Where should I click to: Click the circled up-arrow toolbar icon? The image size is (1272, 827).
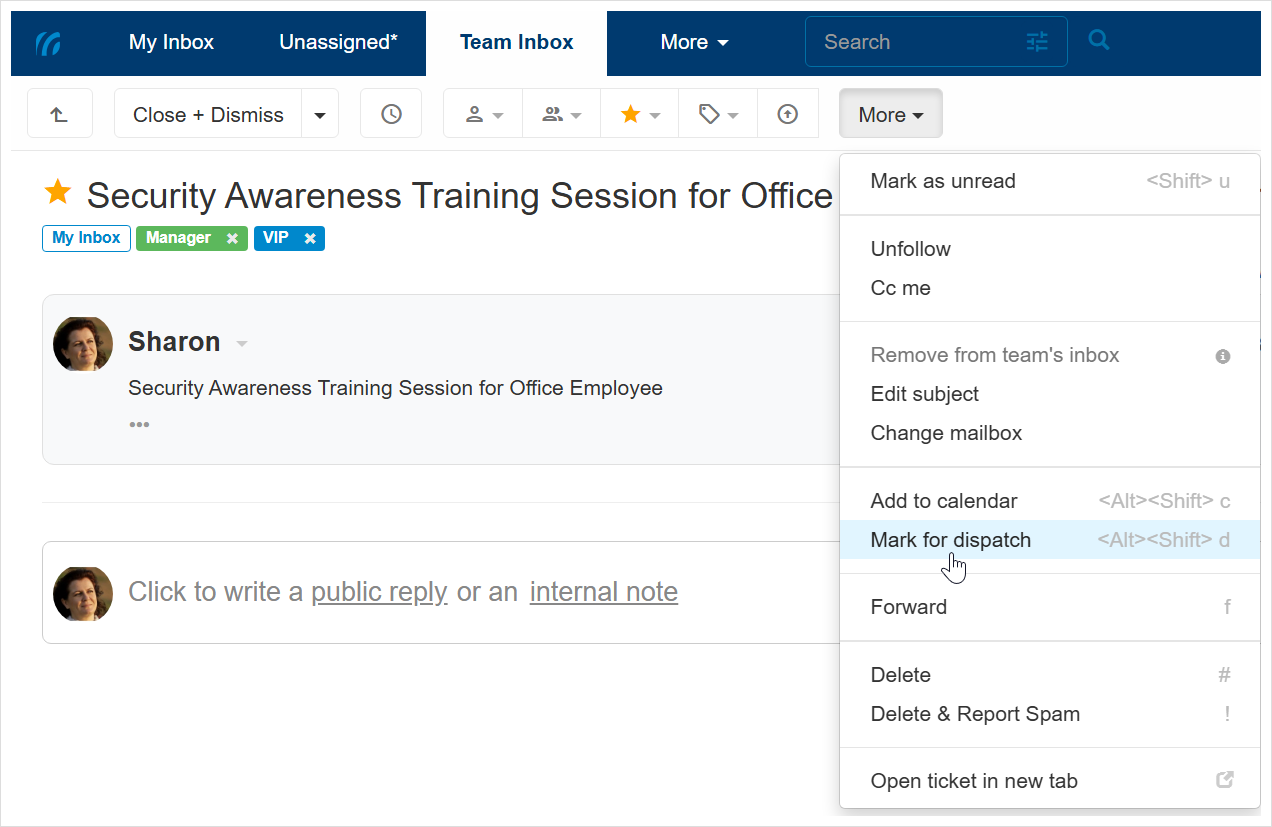point(788,114)
